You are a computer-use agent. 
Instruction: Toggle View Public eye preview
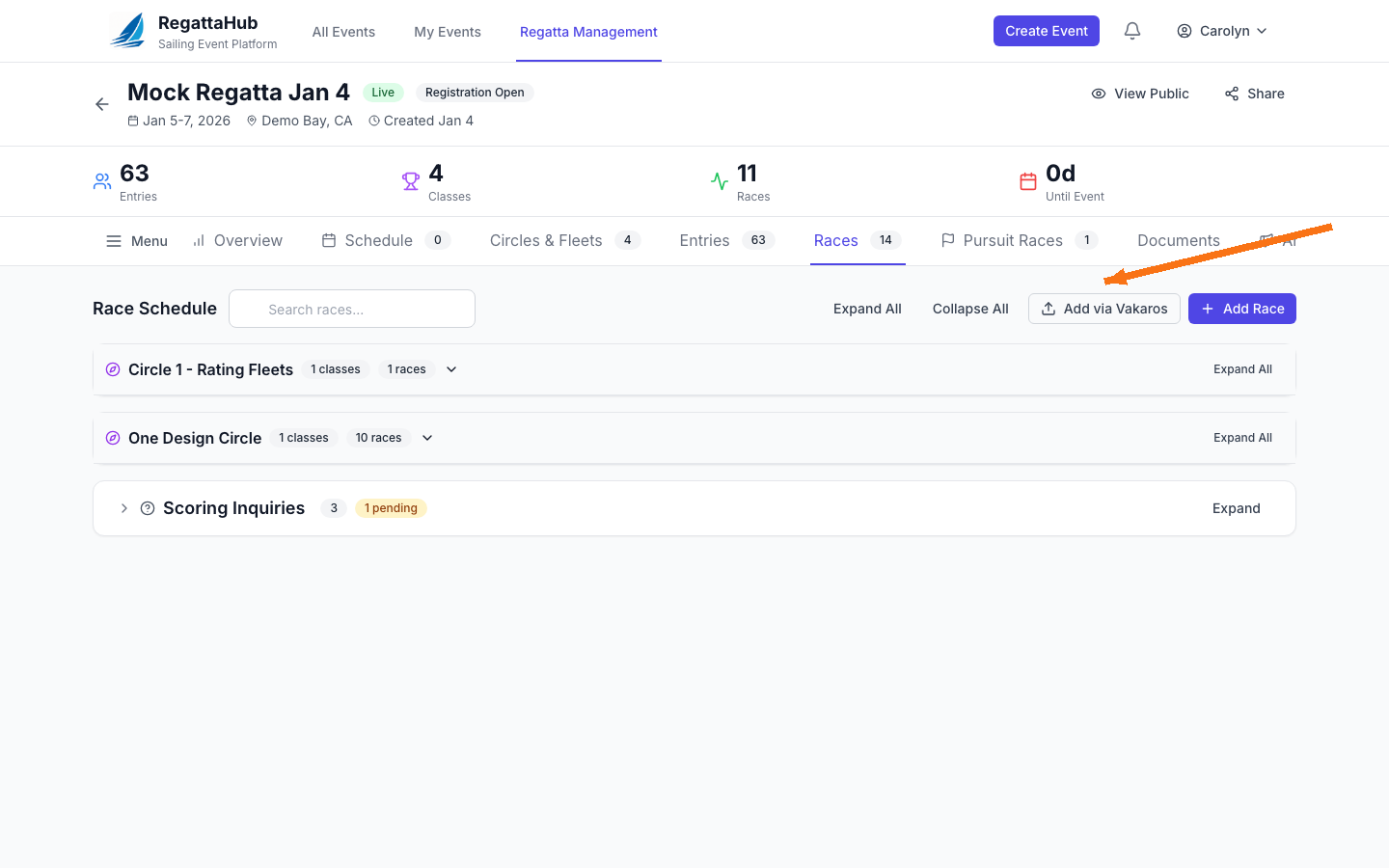(1139, 94)
